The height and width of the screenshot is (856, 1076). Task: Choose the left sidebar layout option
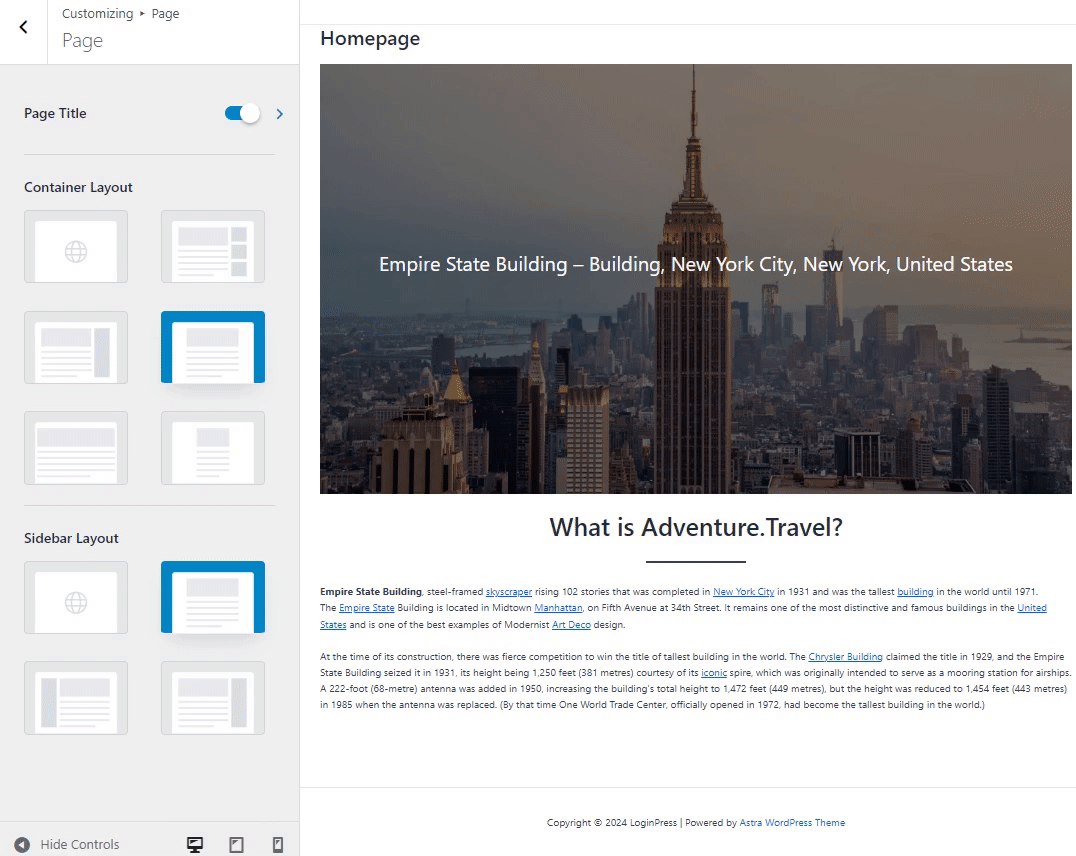(x=76, y=697)
